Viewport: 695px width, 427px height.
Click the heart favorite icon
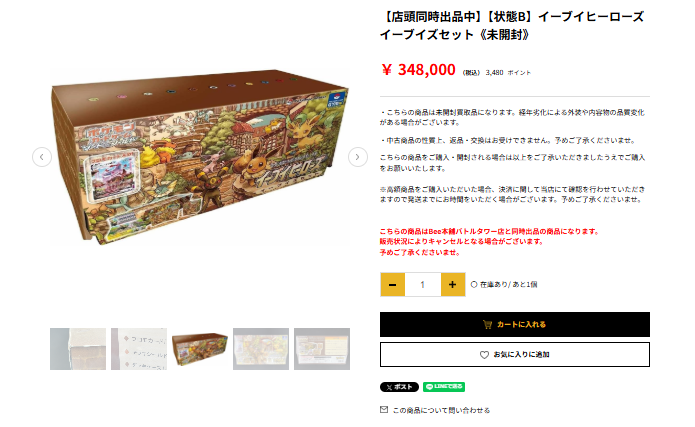pos(484,355)
